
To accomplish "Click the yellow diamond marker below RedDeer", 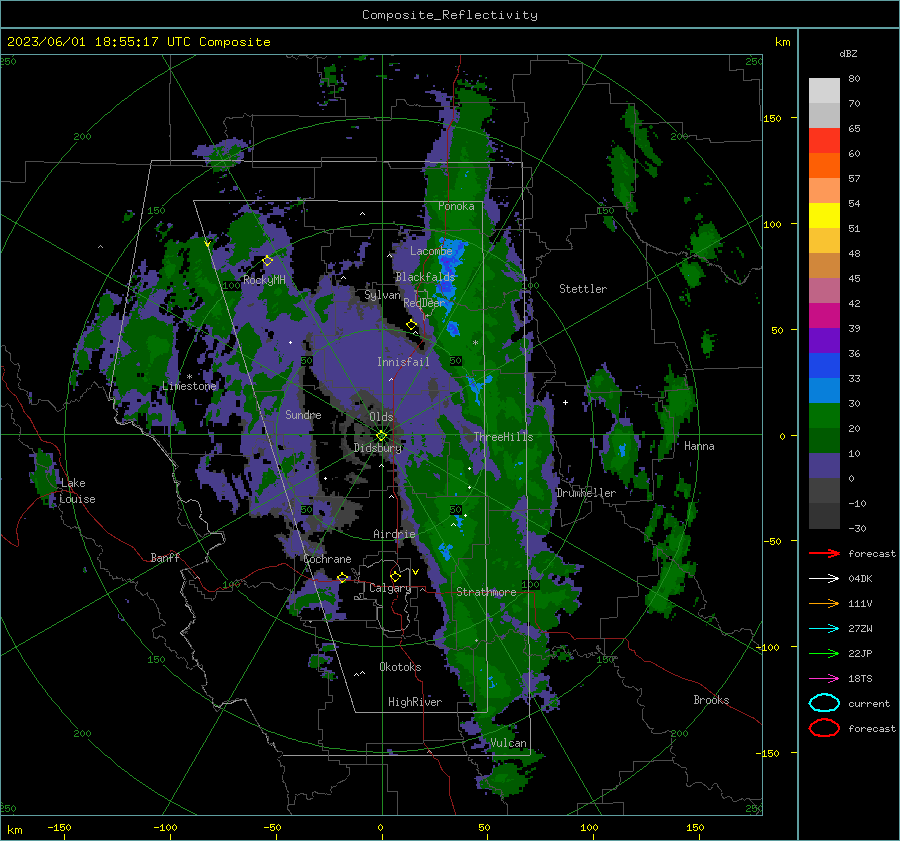I will (x=411, y=325).
